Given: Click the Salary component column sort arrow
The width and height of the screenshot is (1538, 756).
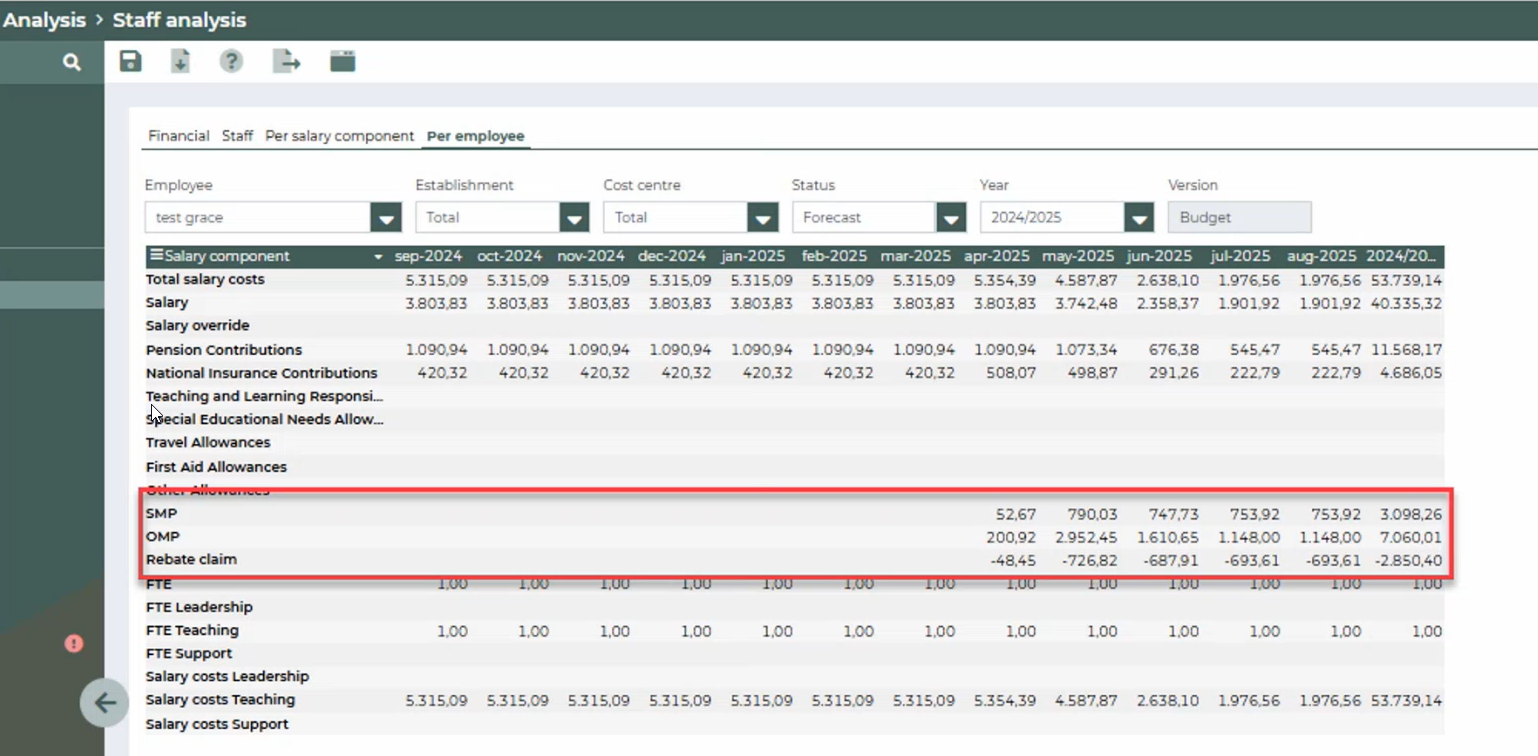Looking at the screenshot, I should pyautogui.click(x=378, y=257).
